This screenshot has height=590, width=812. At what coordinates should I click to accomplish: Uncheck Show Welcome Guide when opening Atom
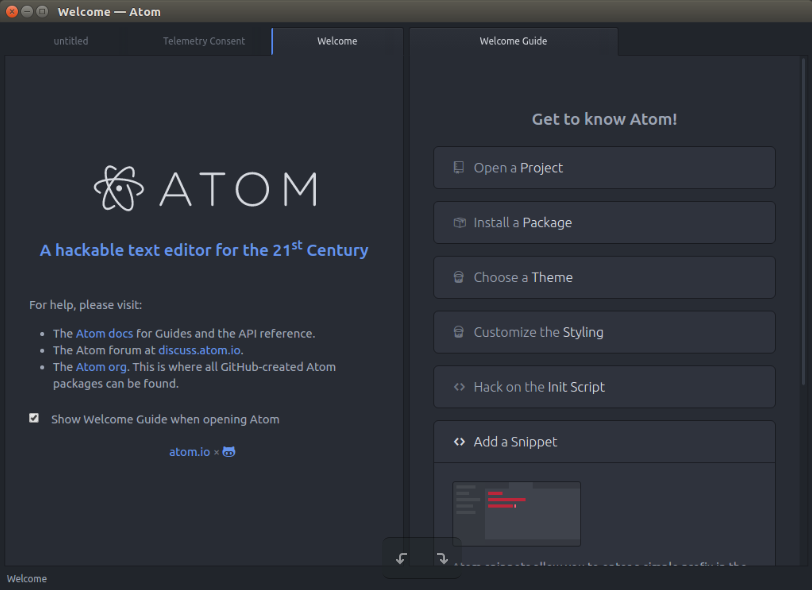click(34, 418)
